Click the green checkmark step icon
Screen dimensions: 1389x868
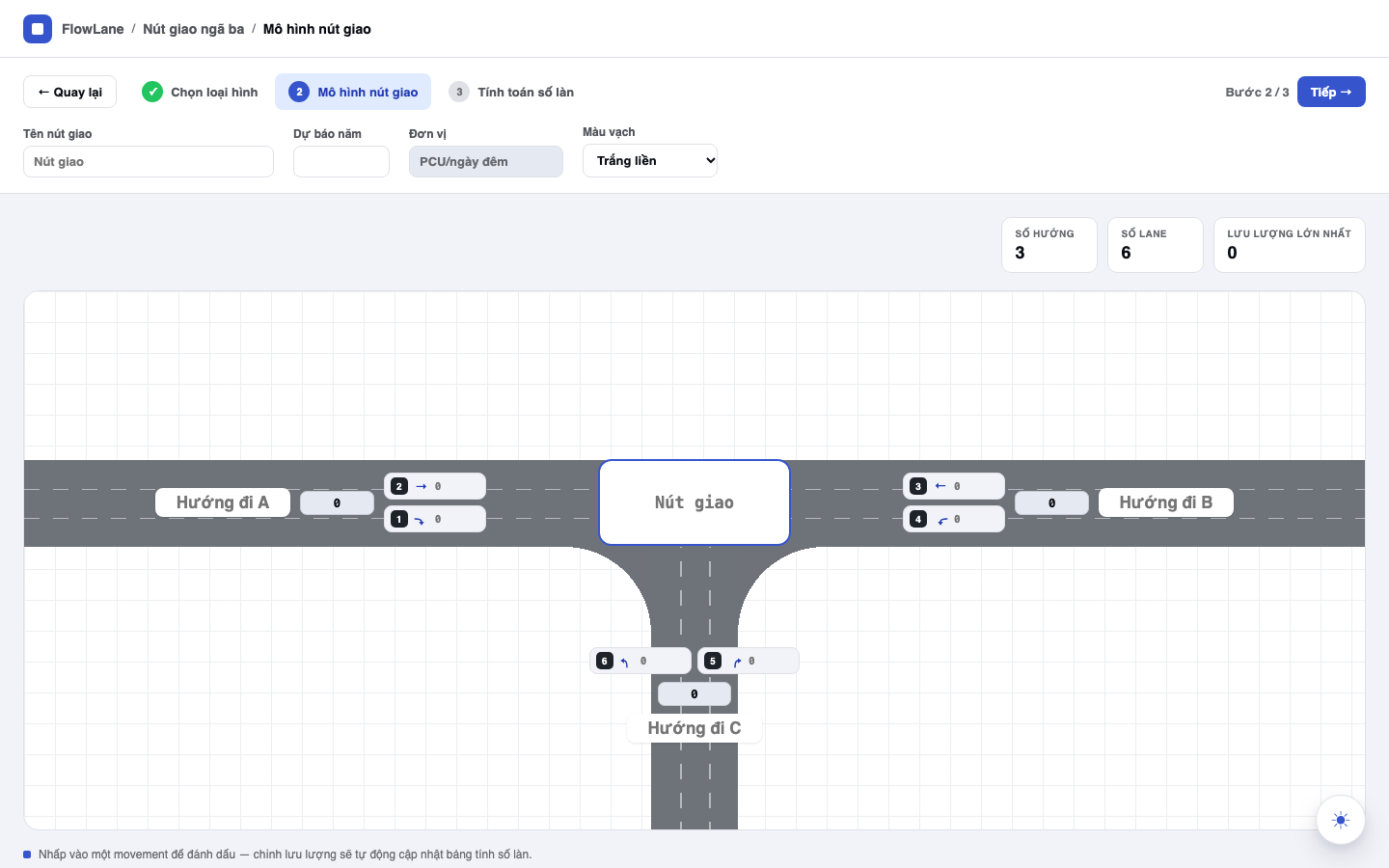coord(152,92)
